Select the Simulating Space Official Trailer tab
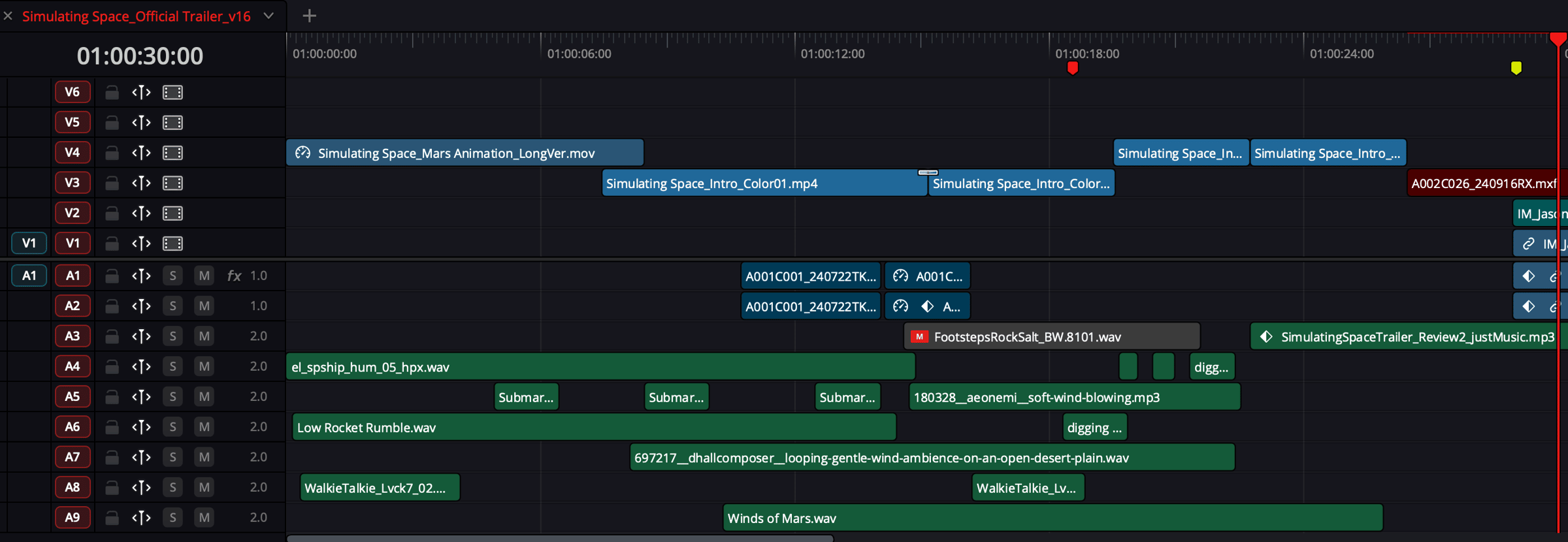 (136, 16)
